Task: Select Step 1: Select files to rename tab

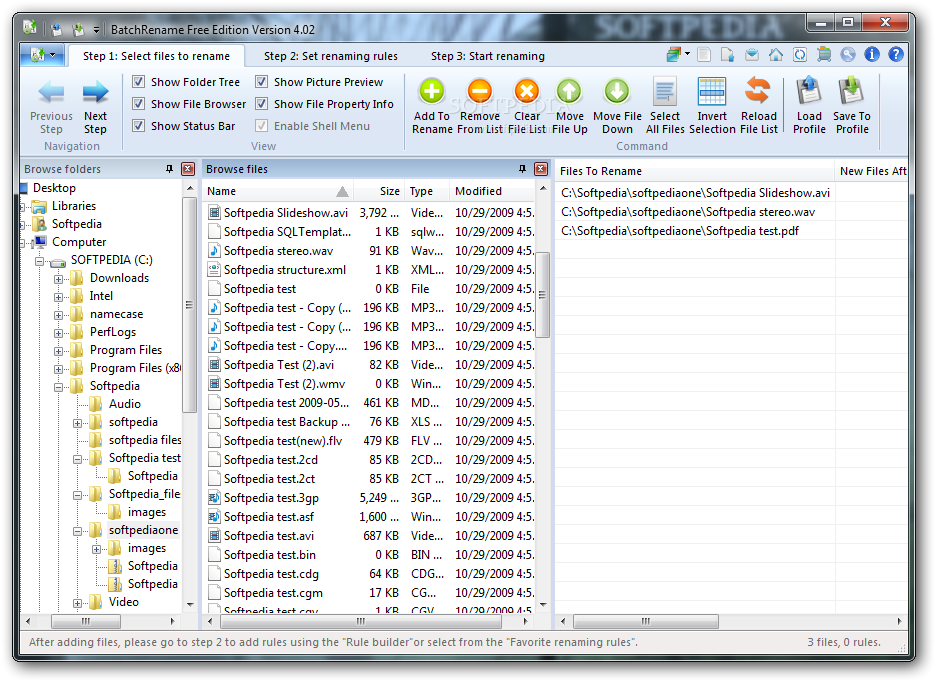Action: 156,56
